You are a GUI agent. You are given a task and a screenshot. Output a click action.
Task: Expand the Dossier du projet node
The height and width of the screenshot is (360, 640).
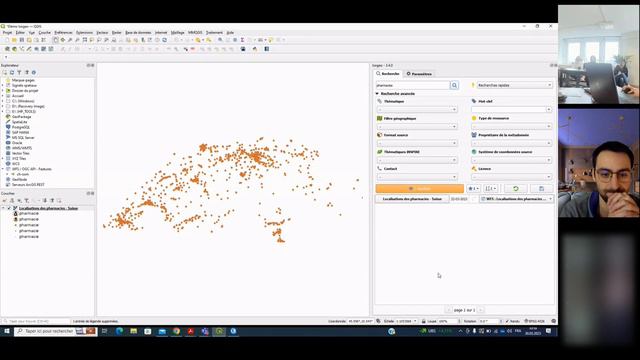pos(2,91)
